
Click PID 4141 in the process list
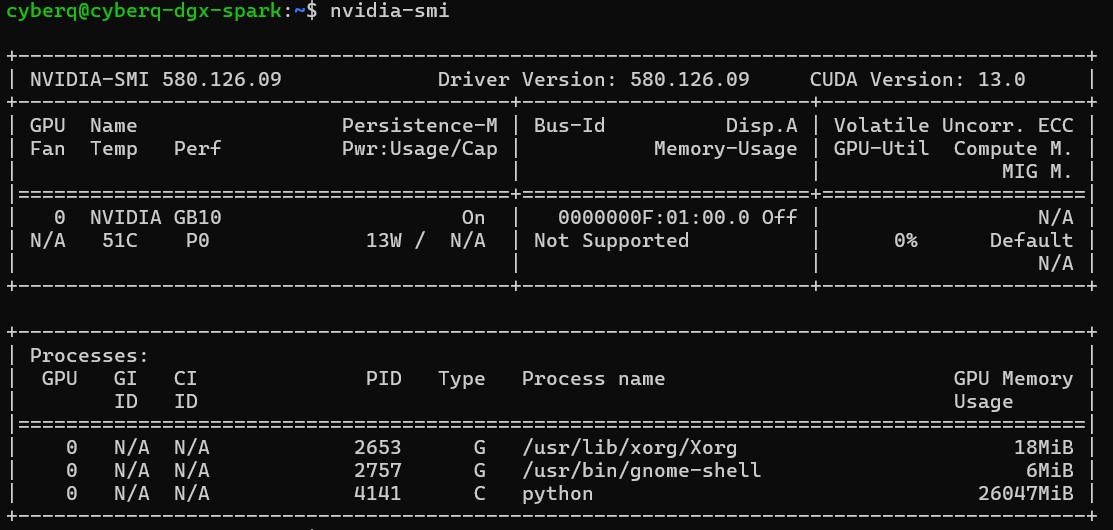click(383, 494)
